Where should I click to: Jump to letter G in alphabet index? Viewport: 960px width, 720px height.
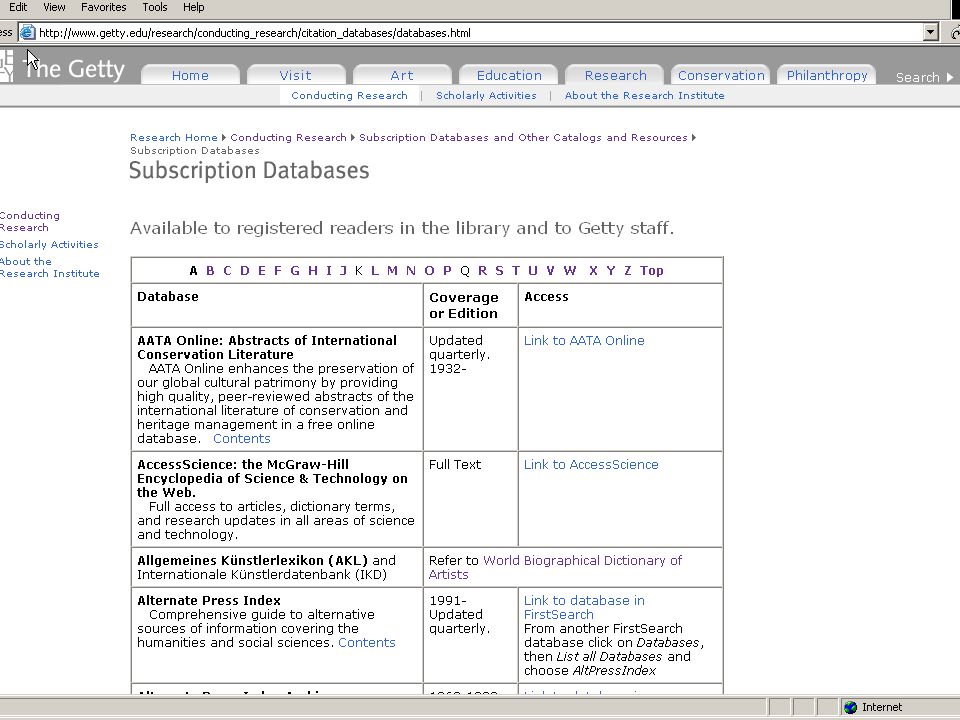(x=294, y=271)
